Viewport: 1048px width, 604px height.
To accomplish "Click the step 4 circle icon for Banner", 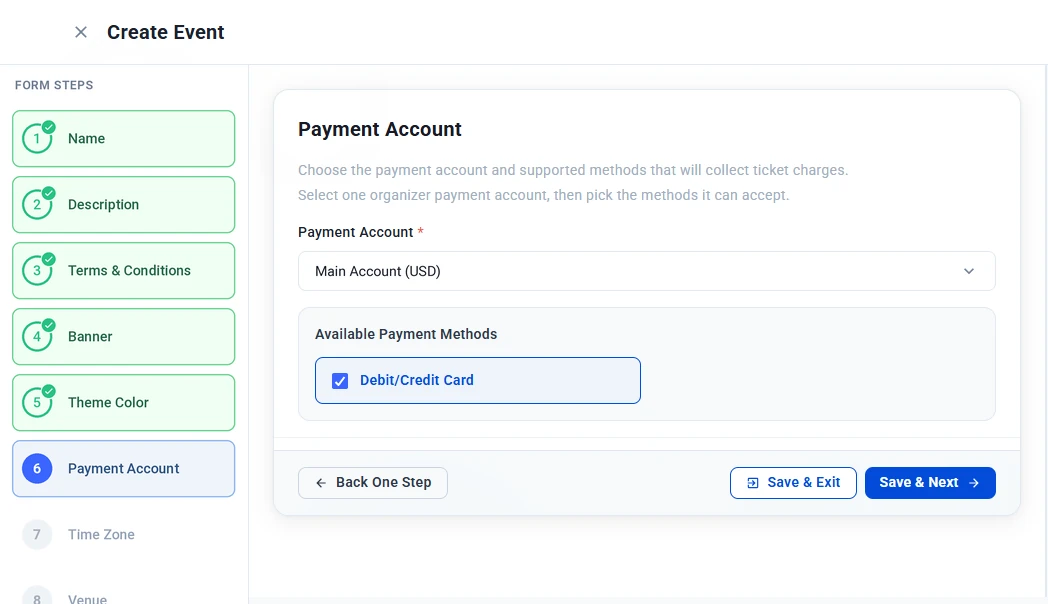I will point(37,337).
